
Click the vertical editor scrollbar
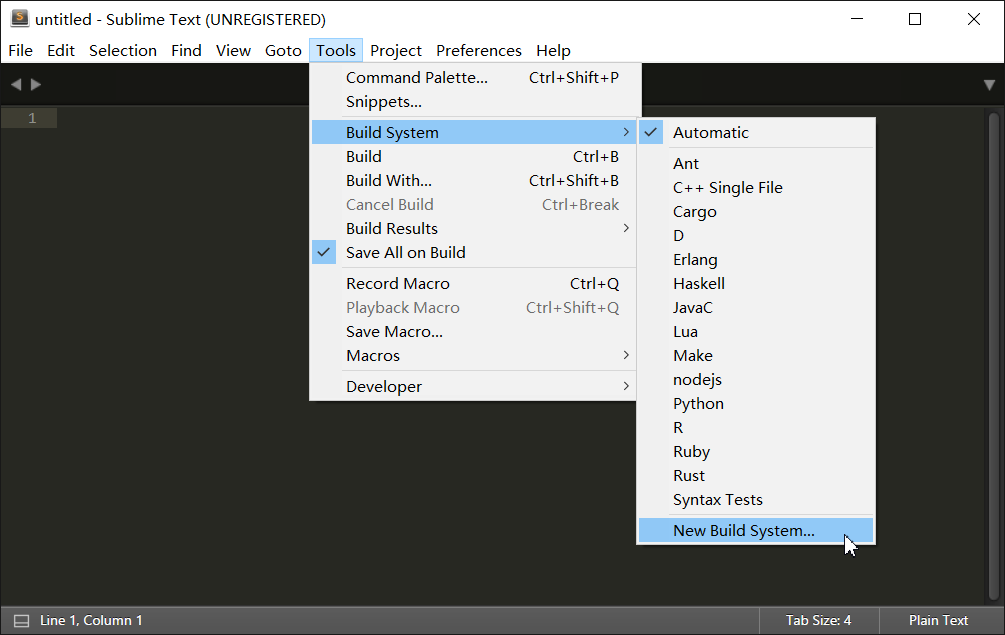[x=993, y=354]
